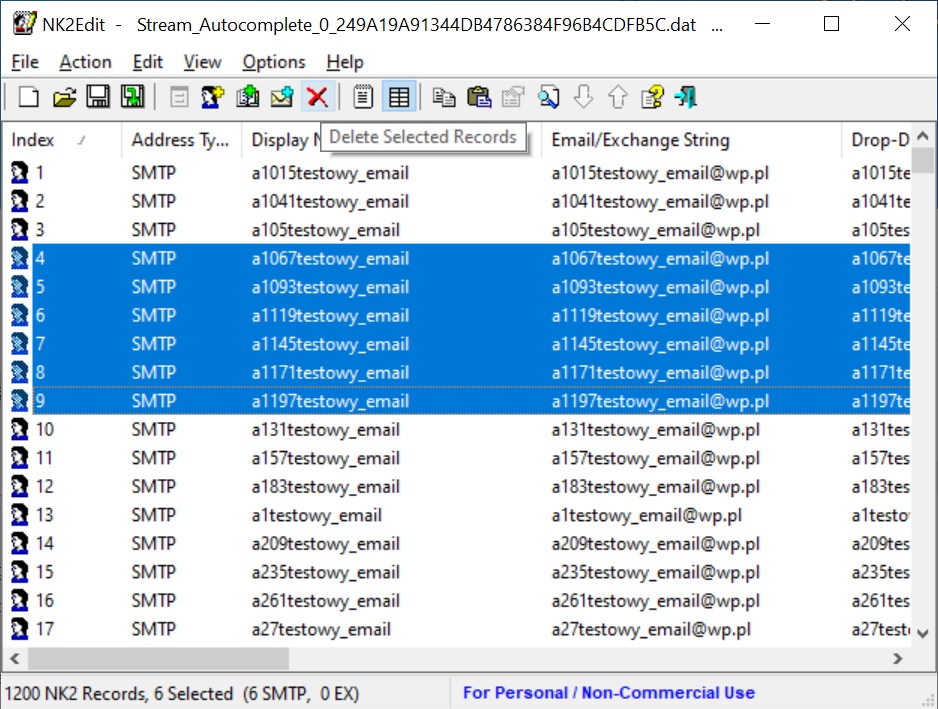The width and height of the screenshot is (938, 709).
Task: Sort by Email/Exchange String column header
Action: (640, 140)
